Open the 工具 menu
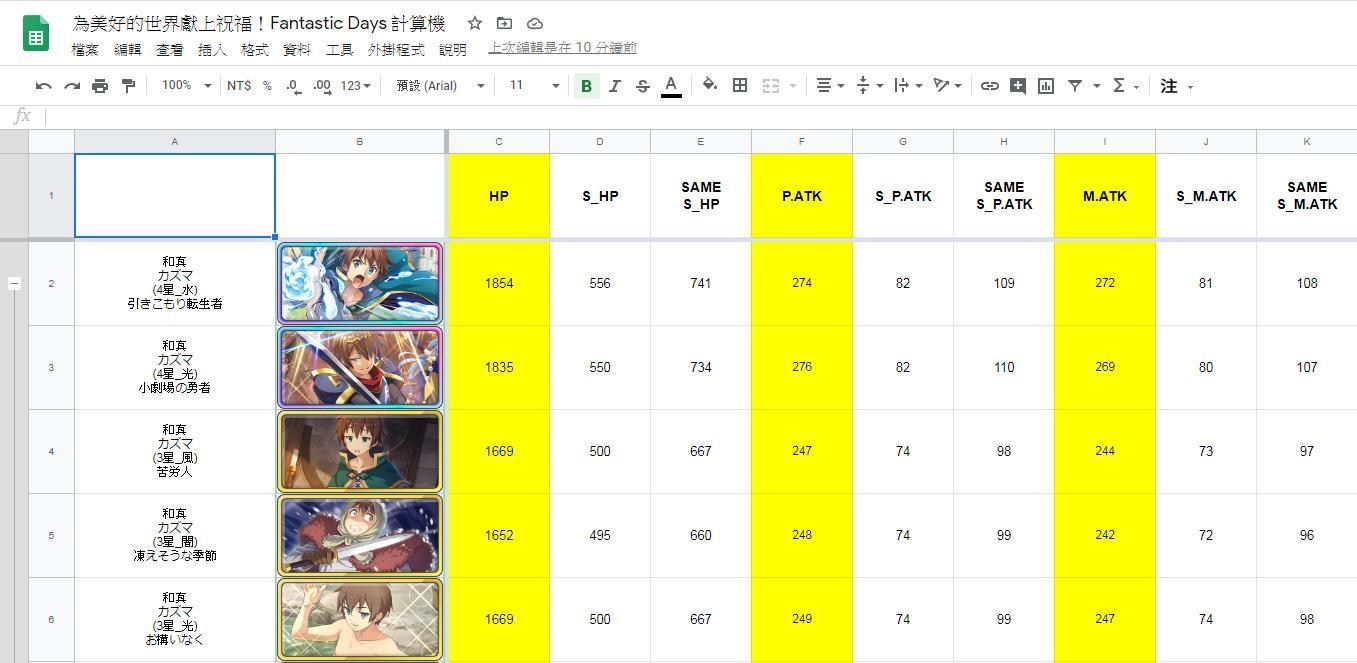 340,49
